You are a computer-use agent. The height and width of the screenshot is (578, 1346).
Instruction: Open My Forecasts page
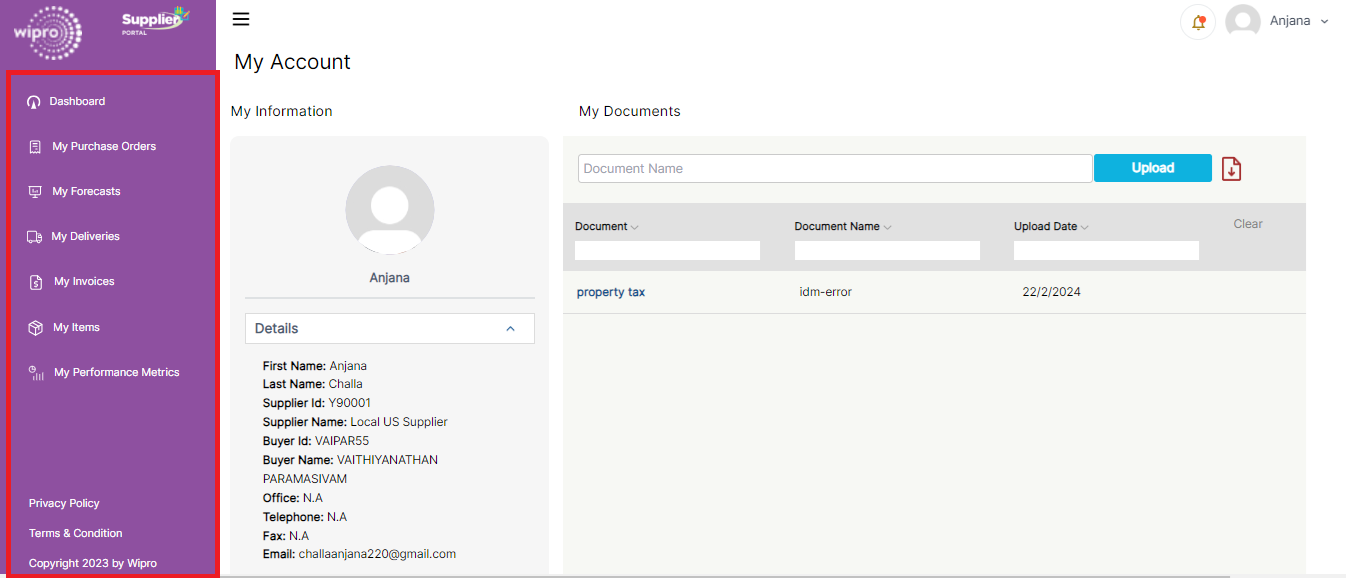[86, 191]
